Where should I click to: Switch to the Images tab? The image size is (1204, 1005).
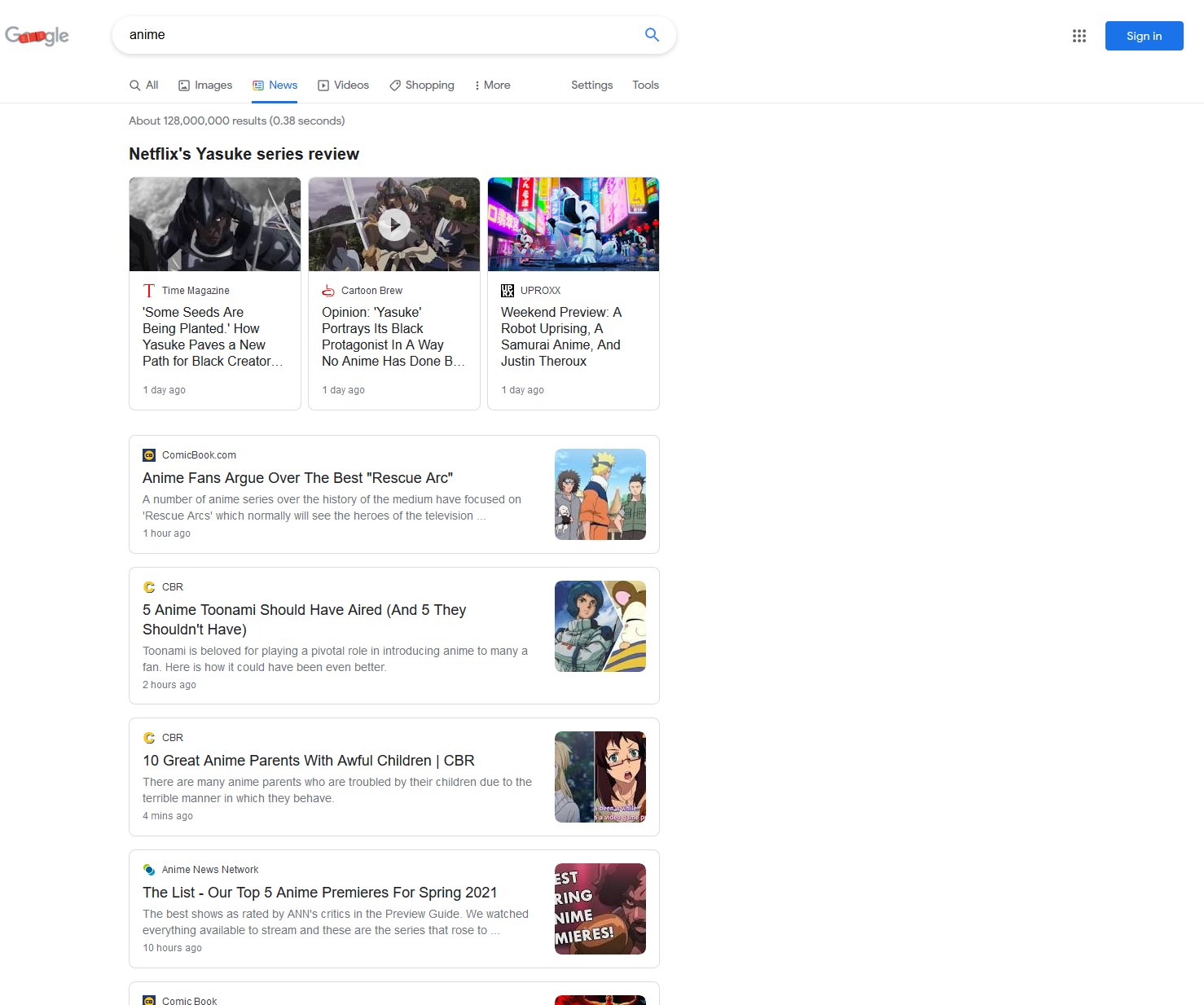click(x=205, y=86)
